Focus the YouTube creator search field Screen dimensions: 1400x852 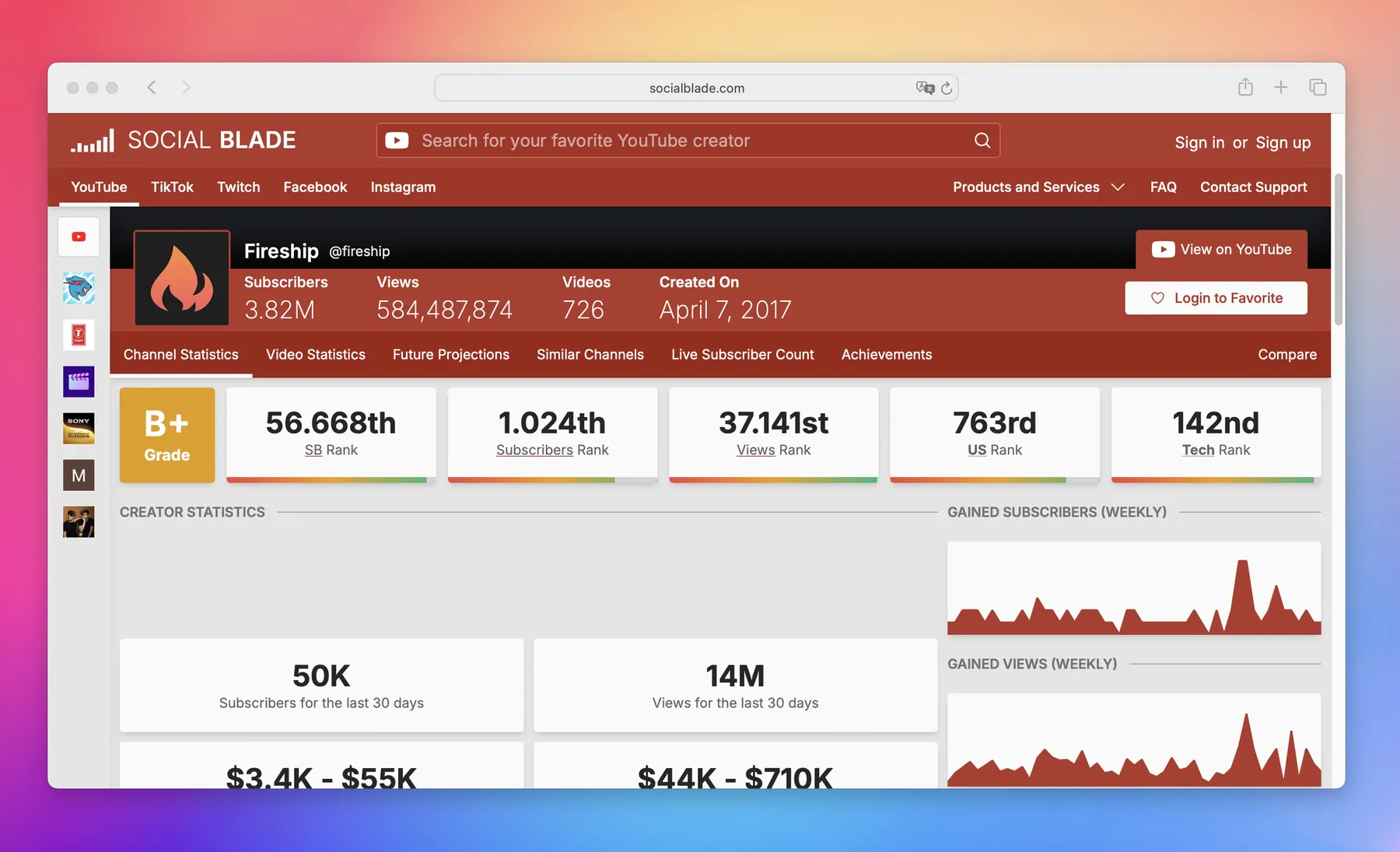[x=688, y=141]
